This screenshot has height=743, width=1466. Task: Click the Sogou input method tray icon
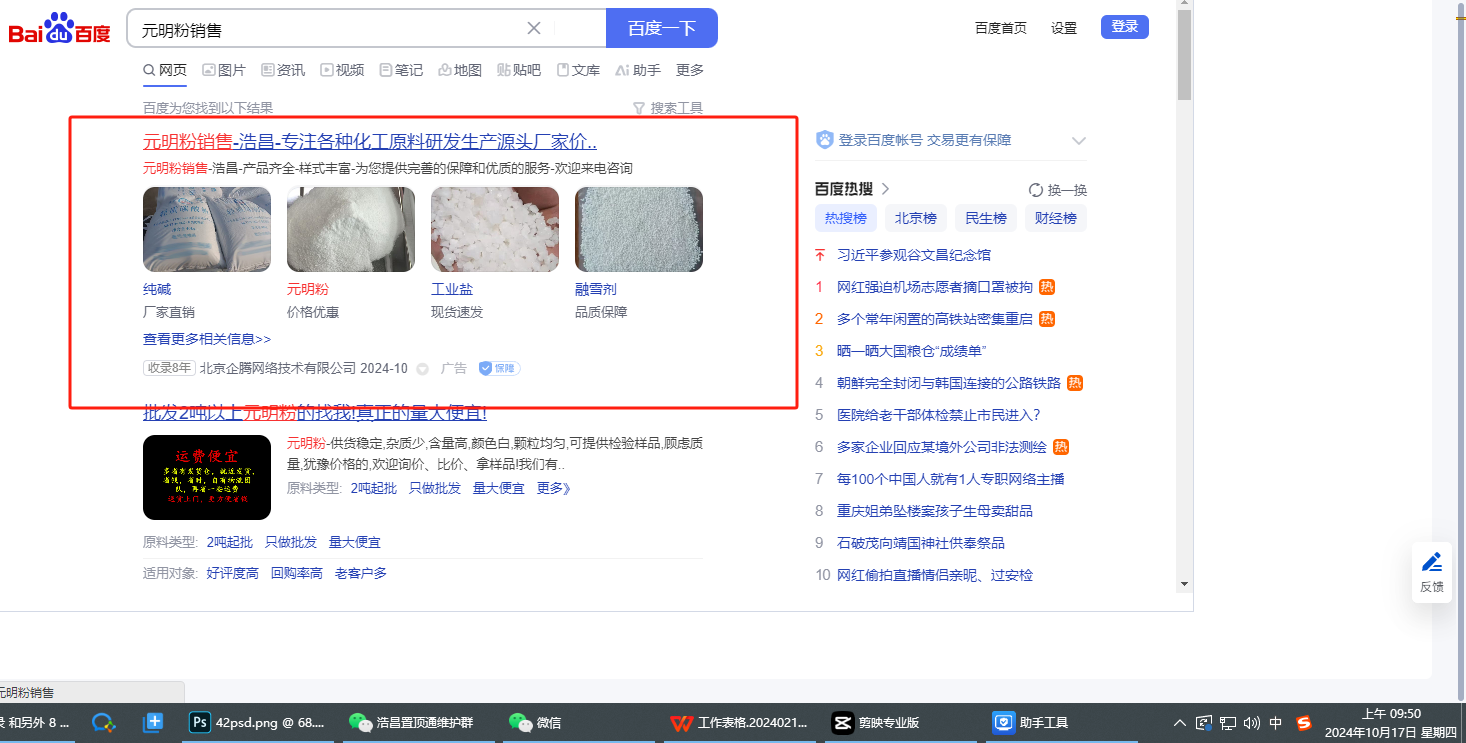point(1303,722)
